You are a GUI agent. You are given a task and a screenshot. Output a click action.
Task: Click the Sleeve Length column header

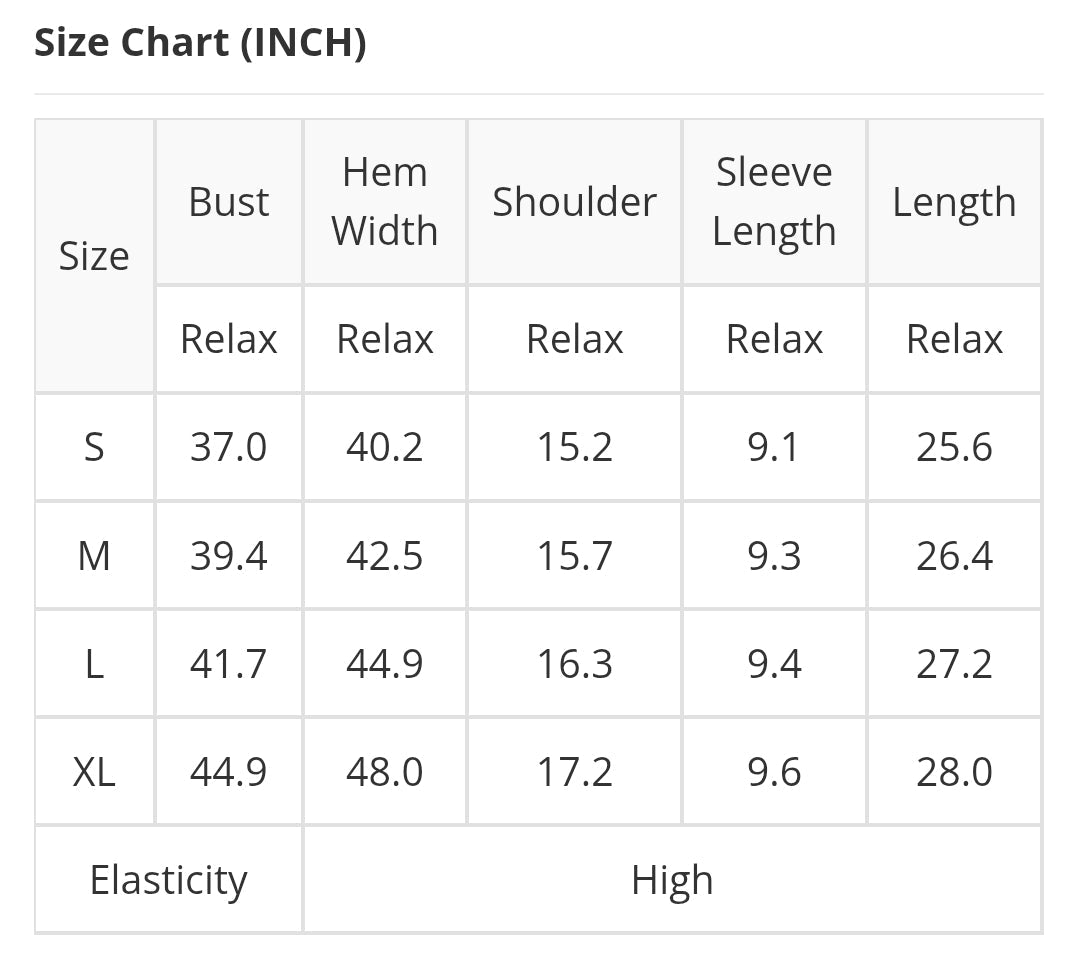[774, 202]
